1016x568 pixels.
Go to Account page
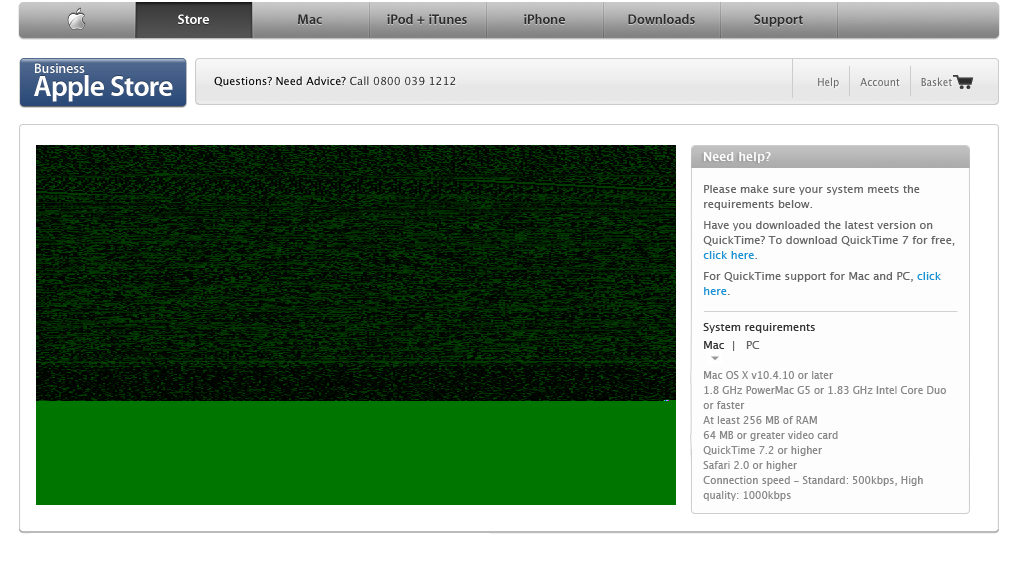(x=879, y=82)
